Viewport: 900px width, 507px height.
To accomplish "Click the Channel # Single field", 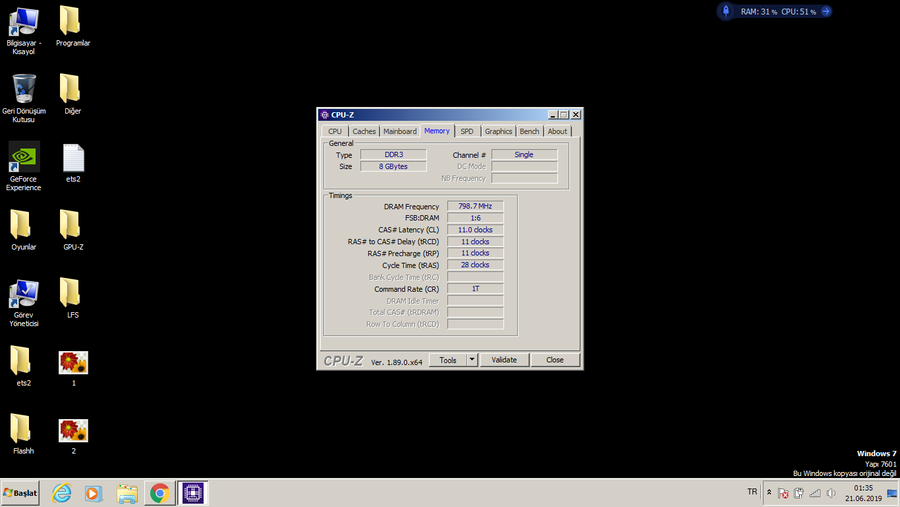I will (x=524, y=154).
